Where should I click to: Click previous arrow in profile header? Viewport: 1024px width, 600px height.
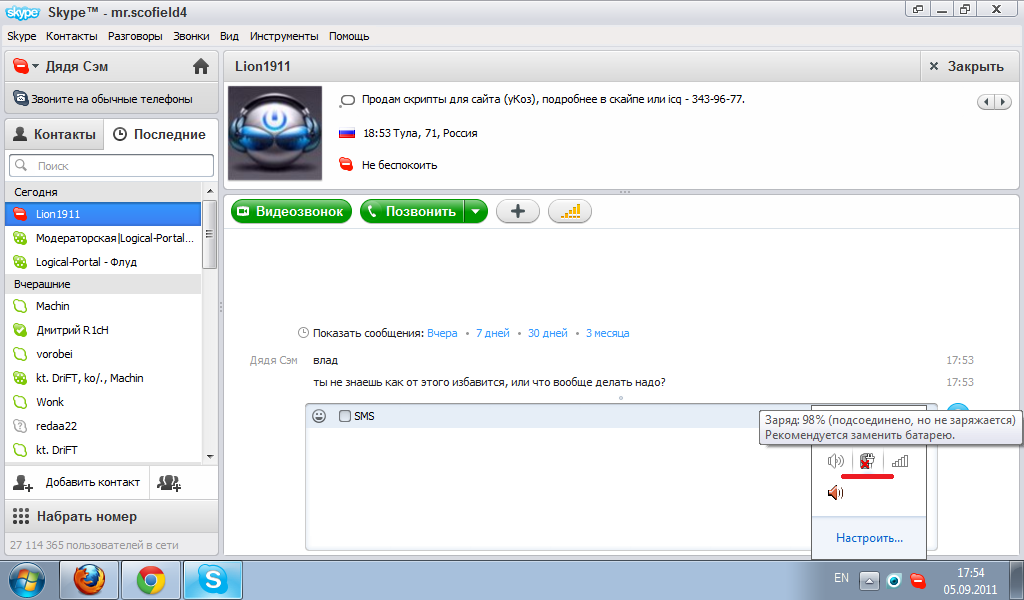pos(986,102)
